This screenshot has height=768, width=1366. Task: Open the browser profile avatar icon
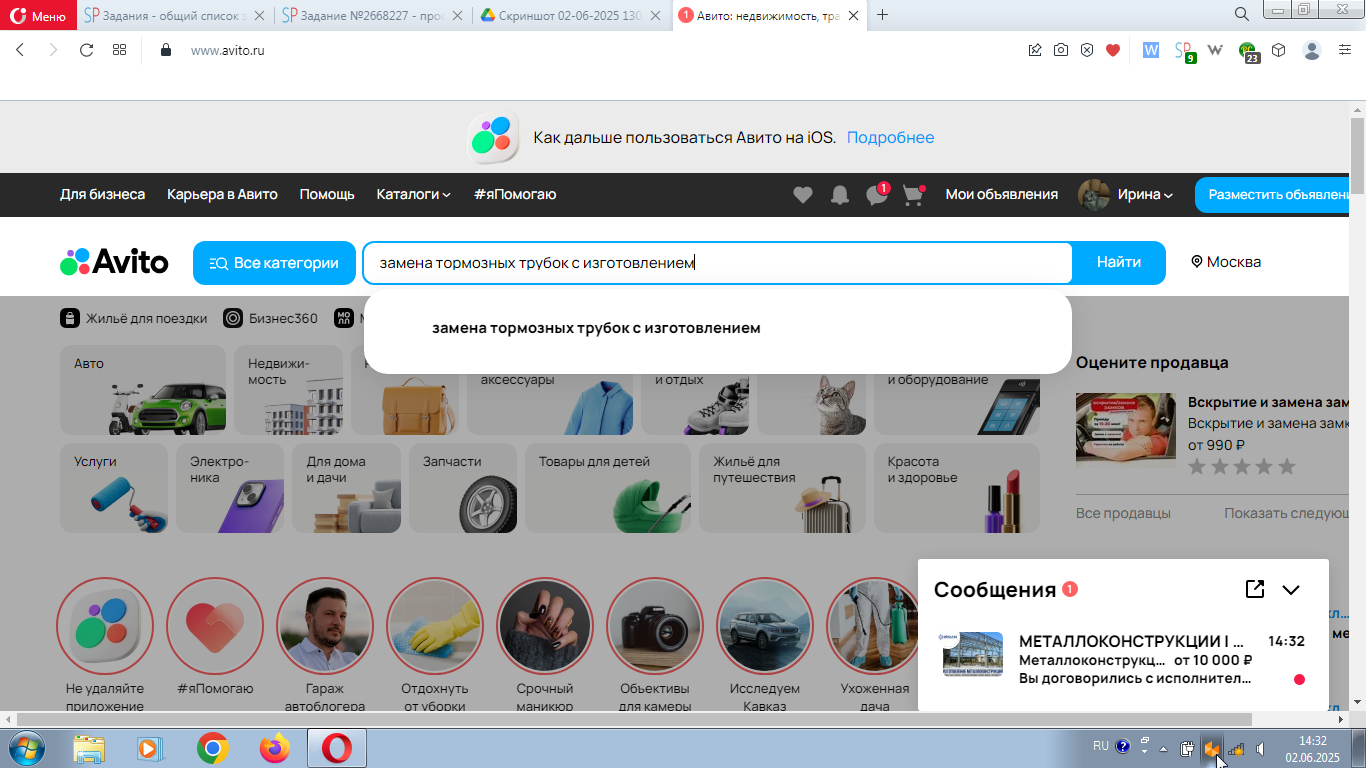pyautogui.click(x=1313, y=50)
